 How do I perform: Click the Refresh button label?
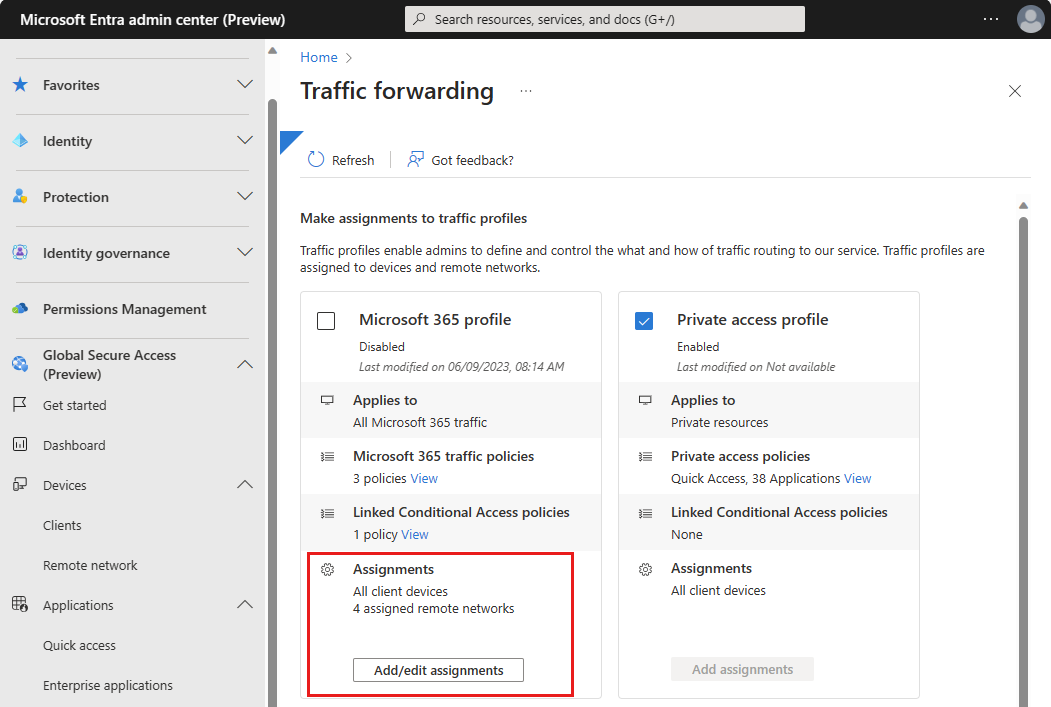click(x=353, y=160)
